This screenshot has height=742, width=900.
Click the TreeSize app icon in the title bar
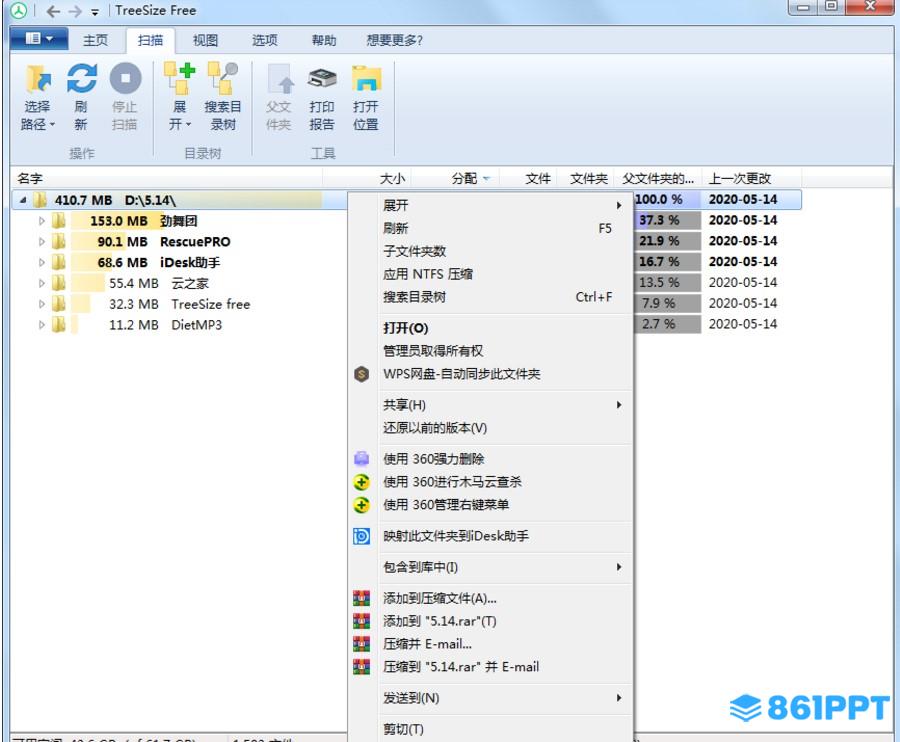tap(19, 10)
